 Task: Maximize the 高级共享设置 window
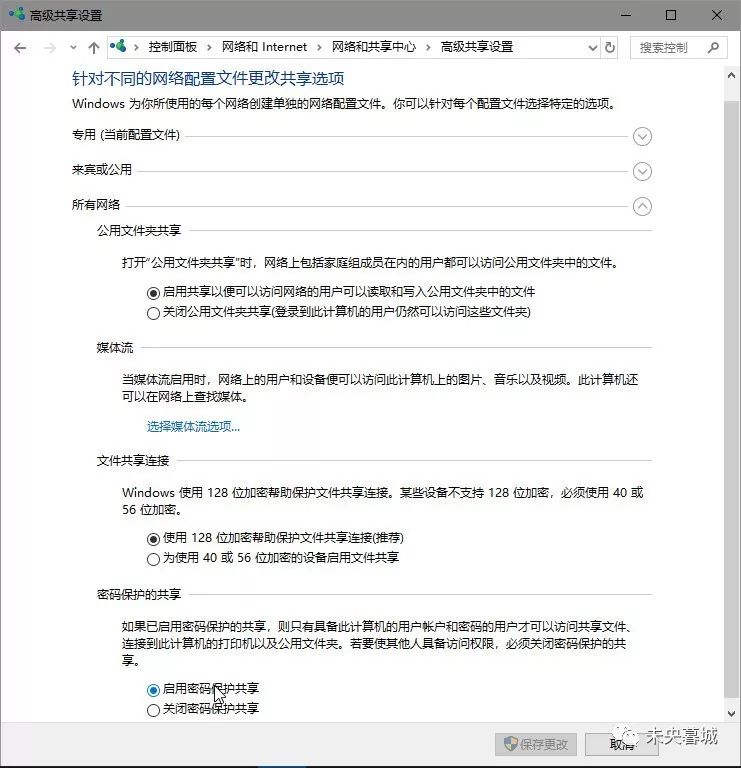[671, 15]
